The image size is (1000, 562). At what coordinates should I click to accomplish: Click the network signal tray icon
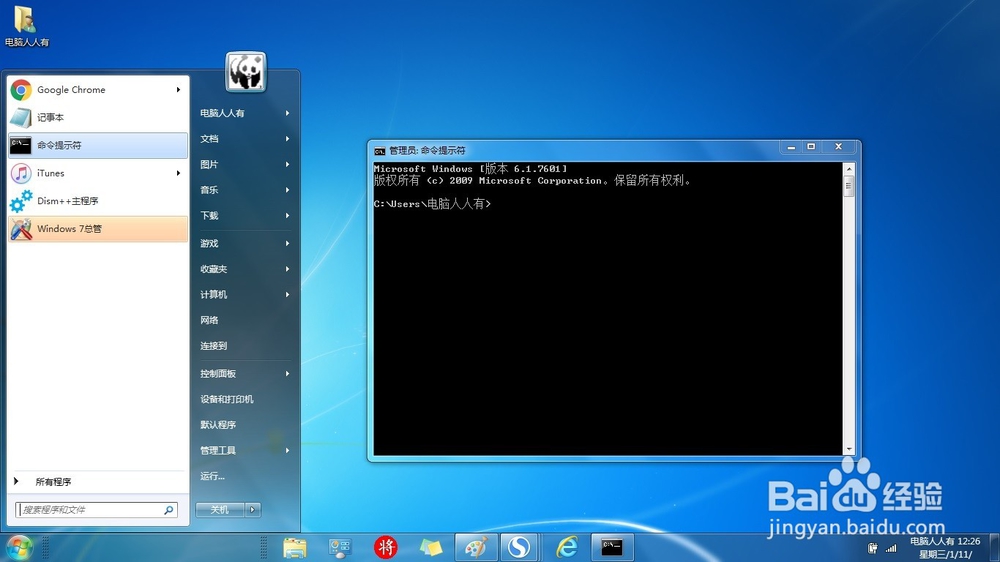pyautogui.click(x=891, y=548)
